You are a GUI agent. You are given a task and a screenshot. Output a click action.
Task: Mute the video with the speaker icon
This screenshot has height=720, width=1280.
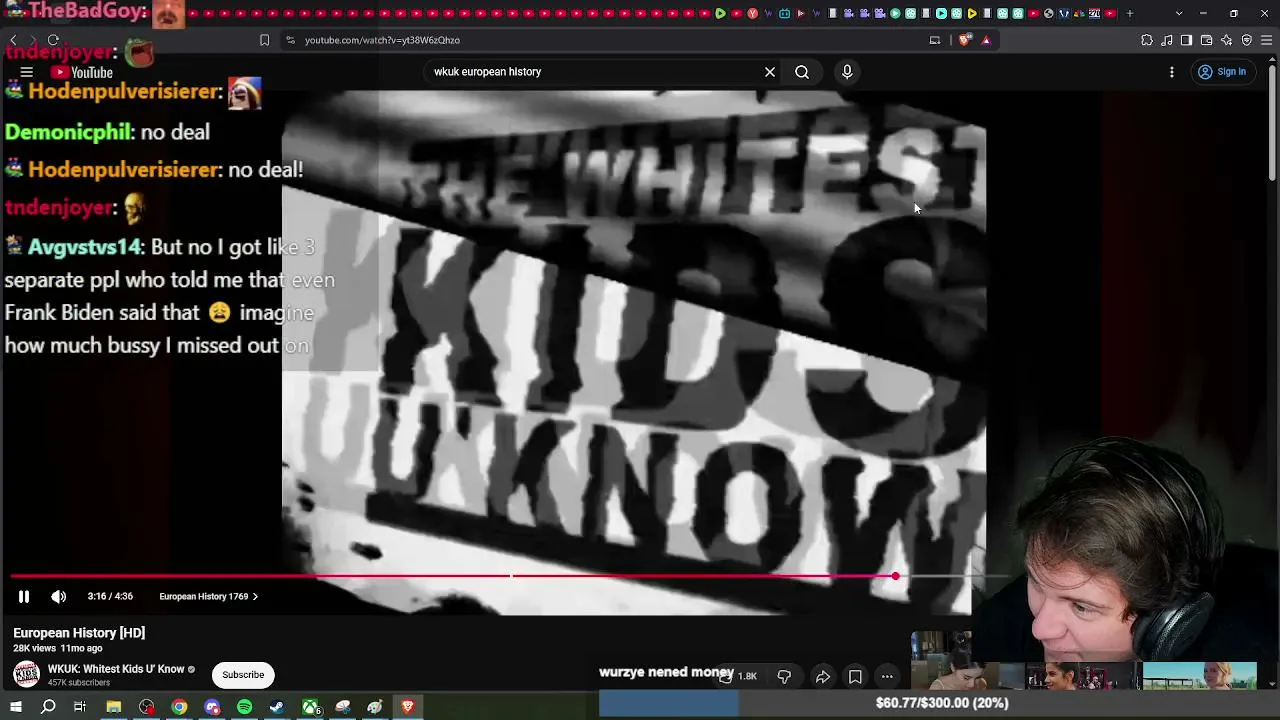coord(59,597)
